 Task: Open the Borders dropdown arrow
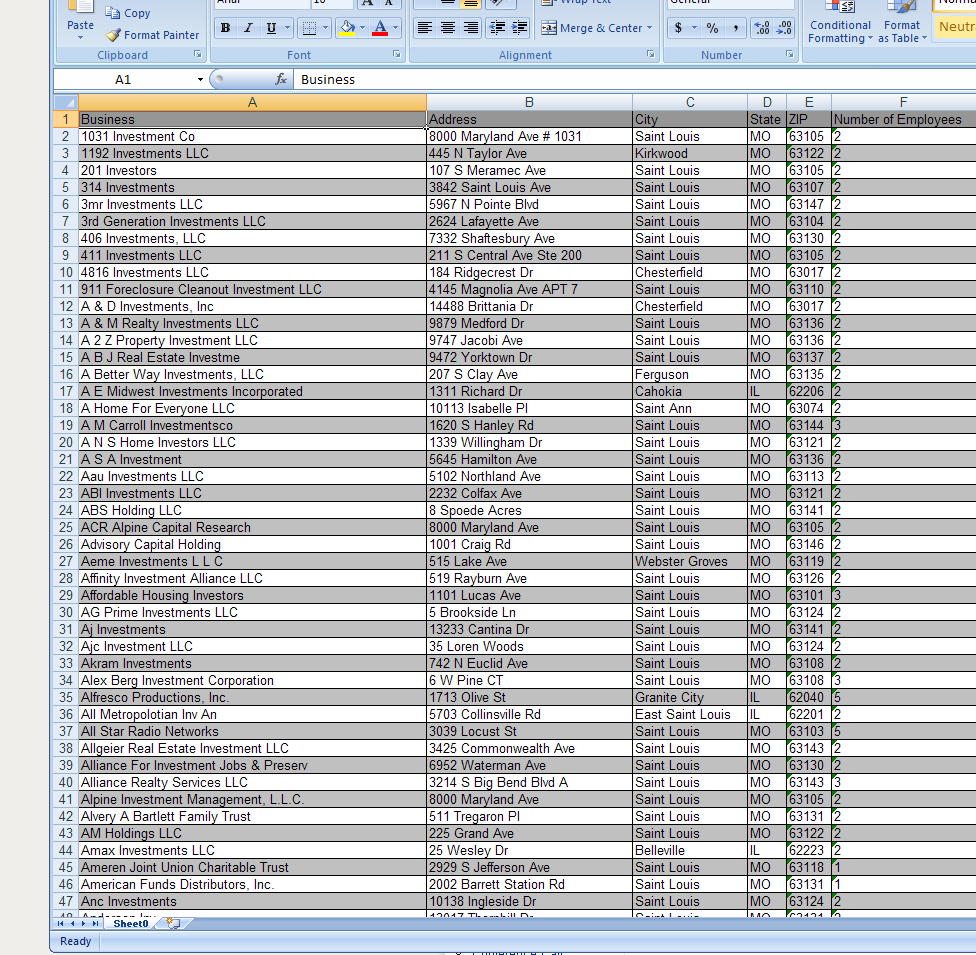(x=325, y=28)
